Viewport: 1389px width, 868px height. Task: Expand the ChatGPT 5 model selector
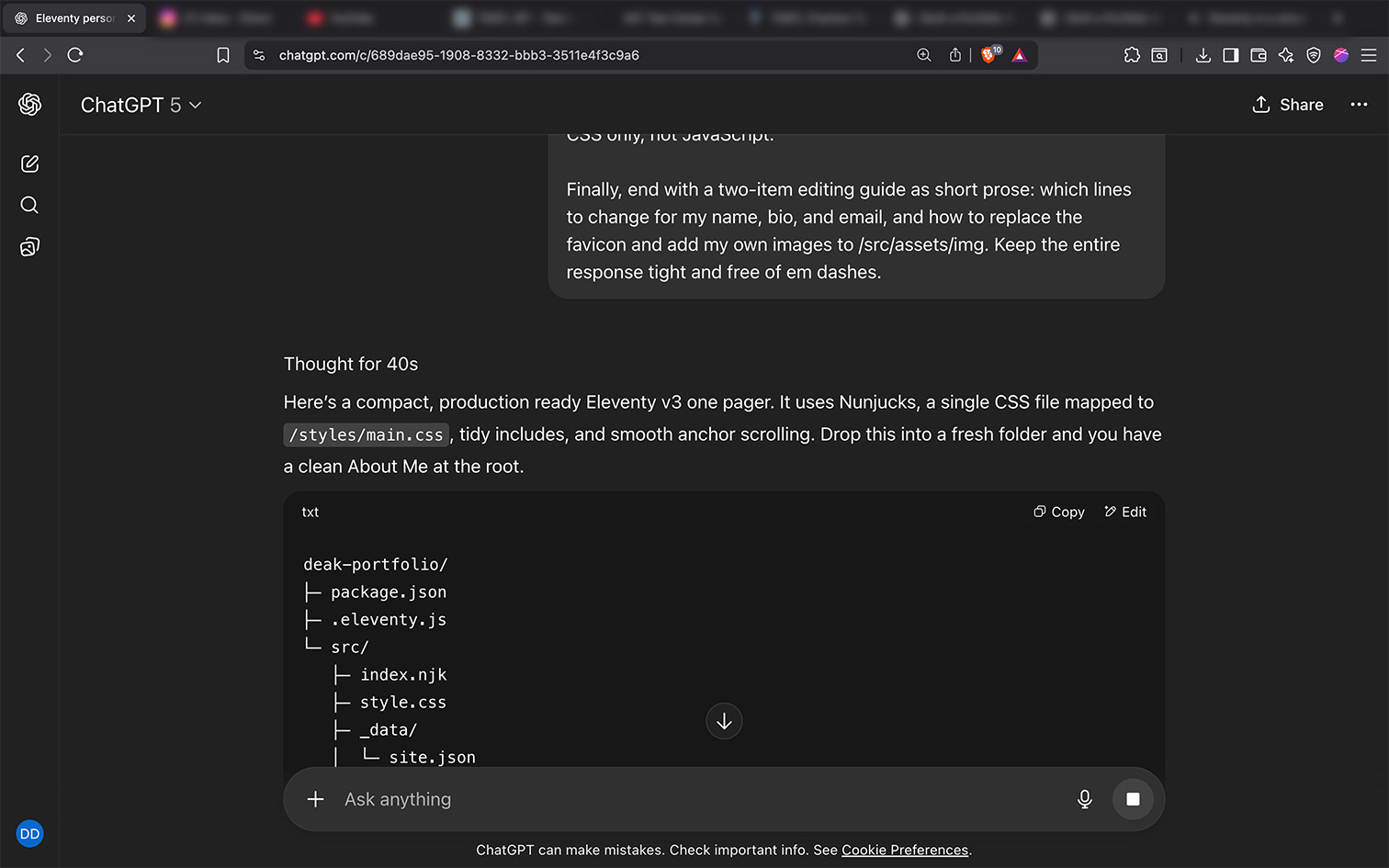click(141, 105)
